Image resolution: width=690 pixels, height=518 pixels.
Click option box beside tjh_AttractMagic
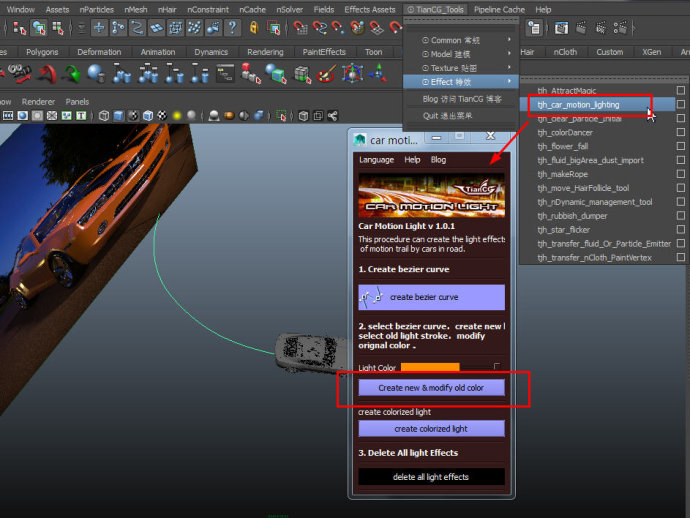pos(681,90)
